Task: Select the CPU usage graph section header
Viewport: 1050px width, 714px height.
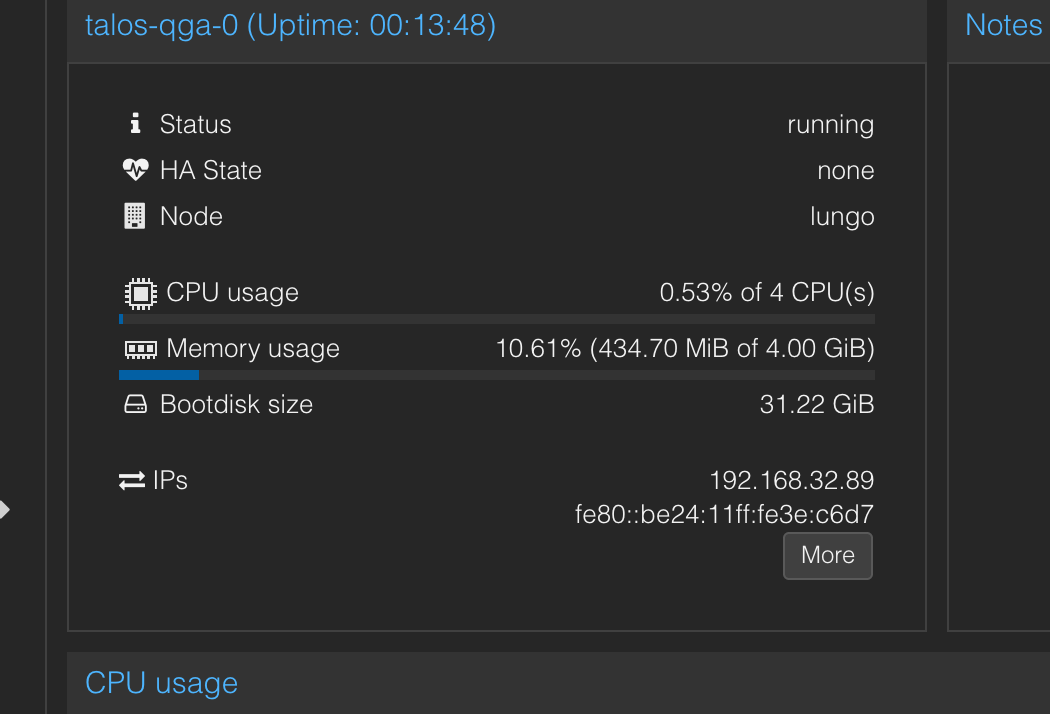Action: pos(161,683)
